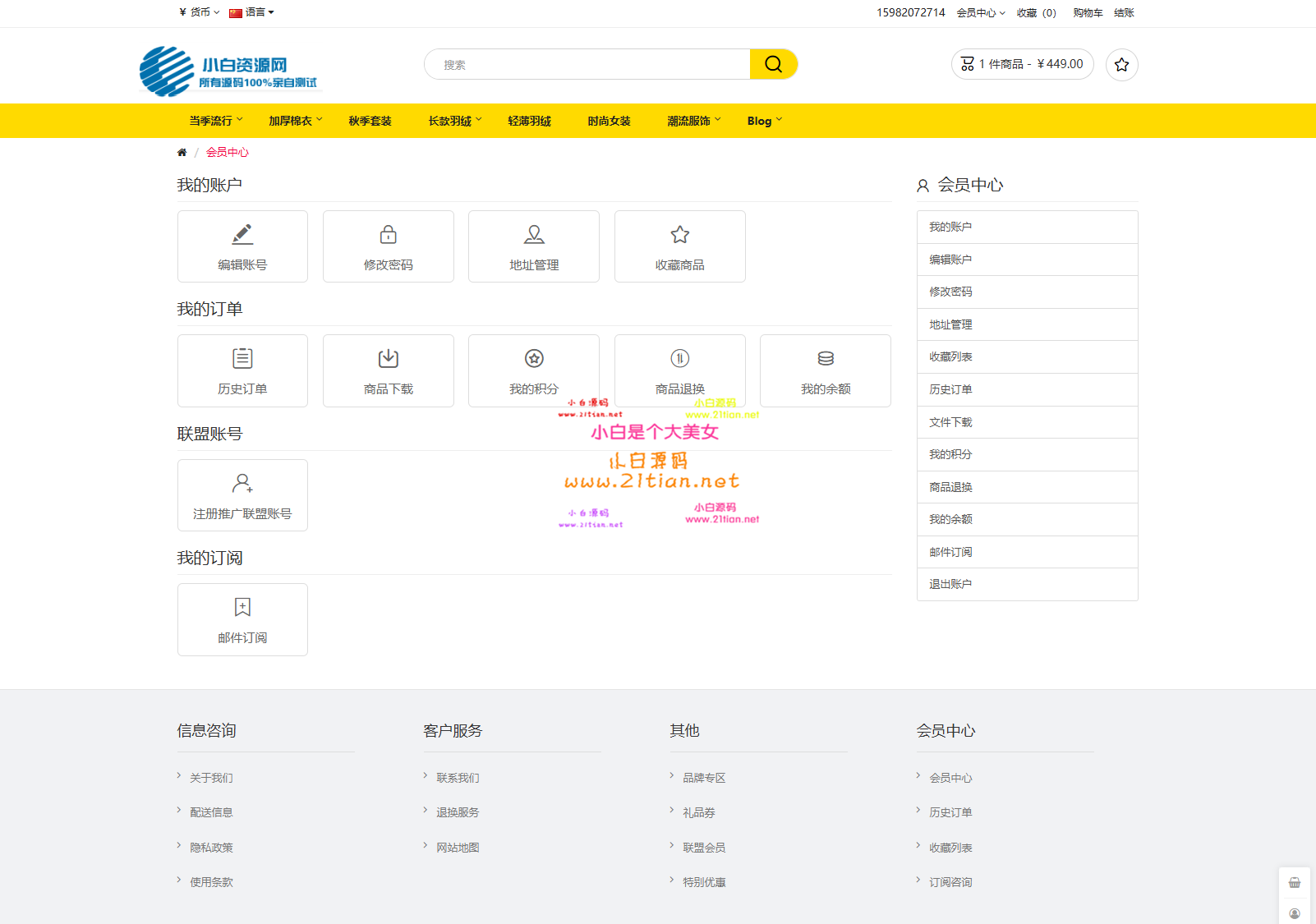
Task: Click the product download icon
Action: (388, 359)
